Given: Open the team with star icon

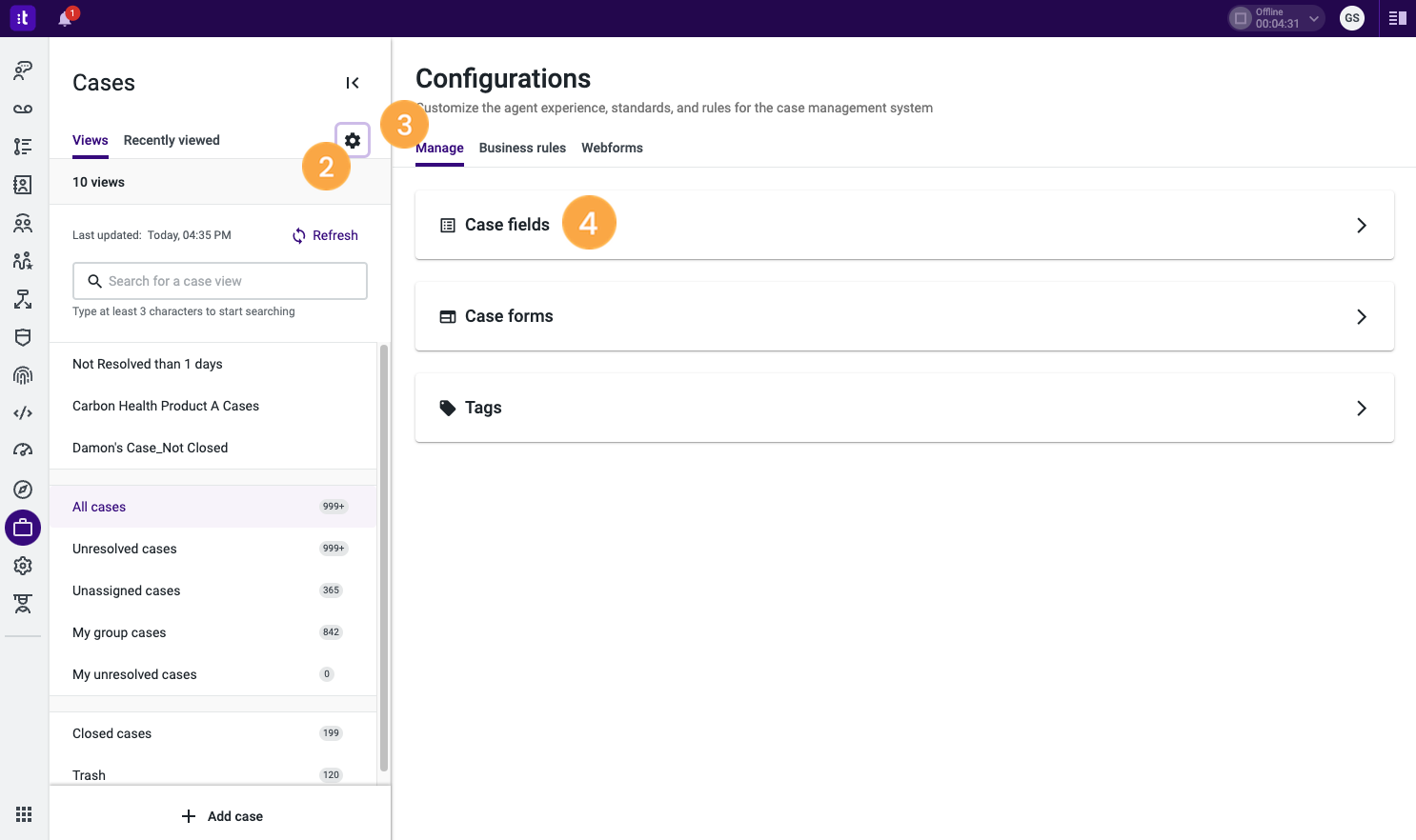Looking at the screenshot, I should [23, 261].
